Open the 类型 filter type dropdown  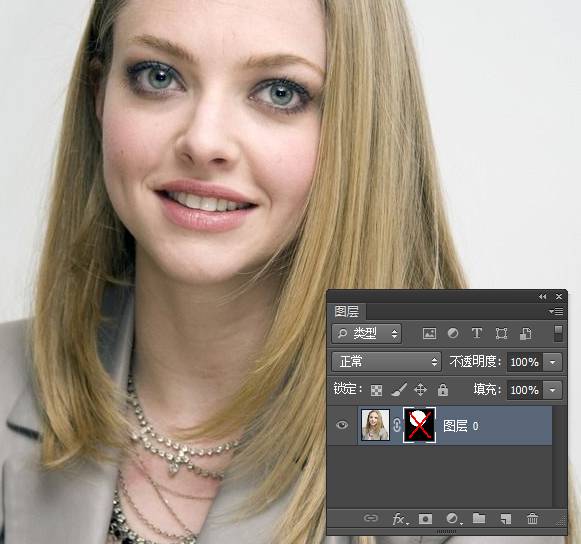click(x=366, y=334)
